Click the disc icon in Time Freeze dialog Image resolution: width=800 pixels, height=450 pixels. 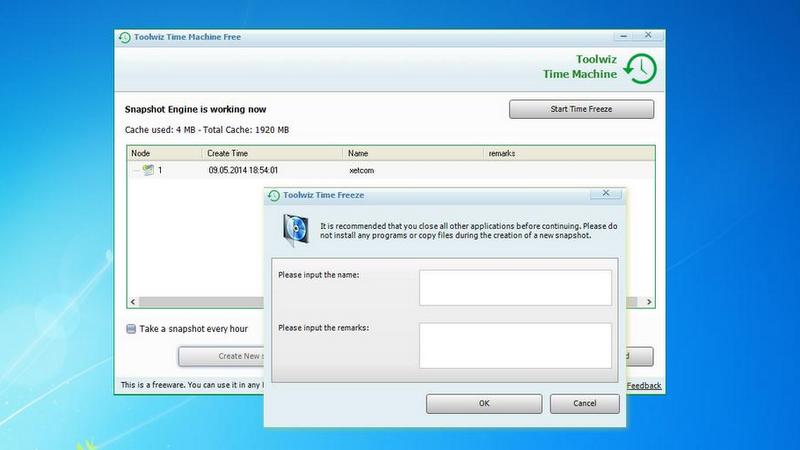[296, 230]
